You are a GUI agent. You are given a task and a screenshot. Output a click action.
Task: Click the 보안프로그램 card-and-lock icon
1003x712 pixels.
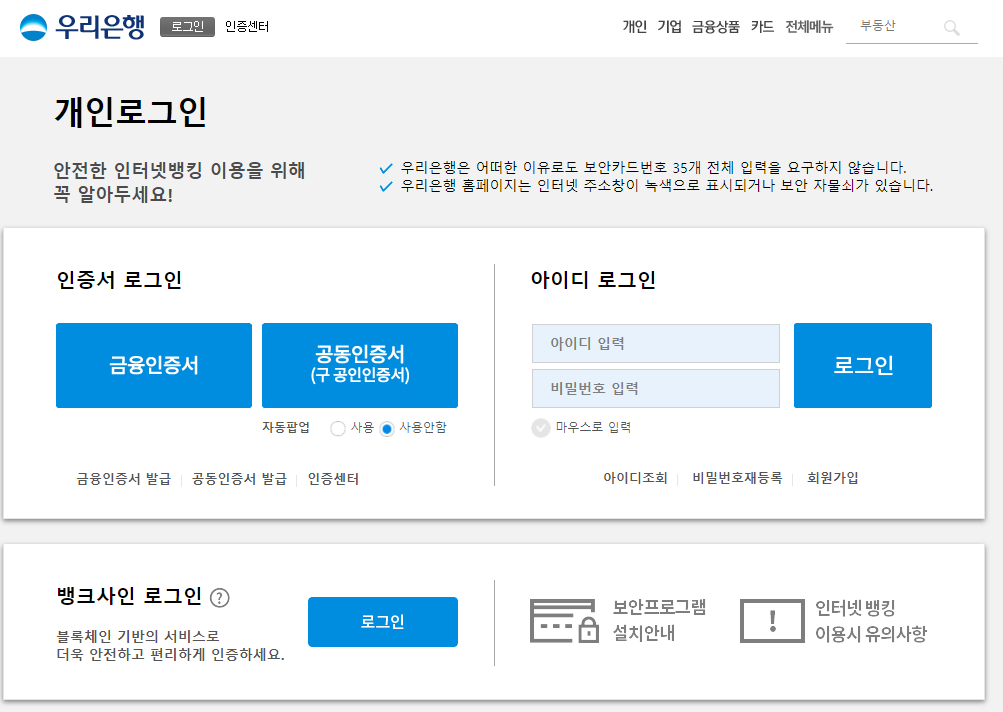pos(564,621)
